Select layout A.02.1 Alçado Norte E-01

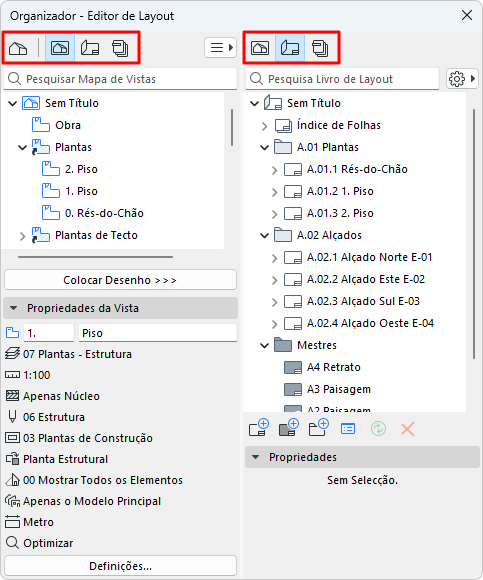[358, 257]
